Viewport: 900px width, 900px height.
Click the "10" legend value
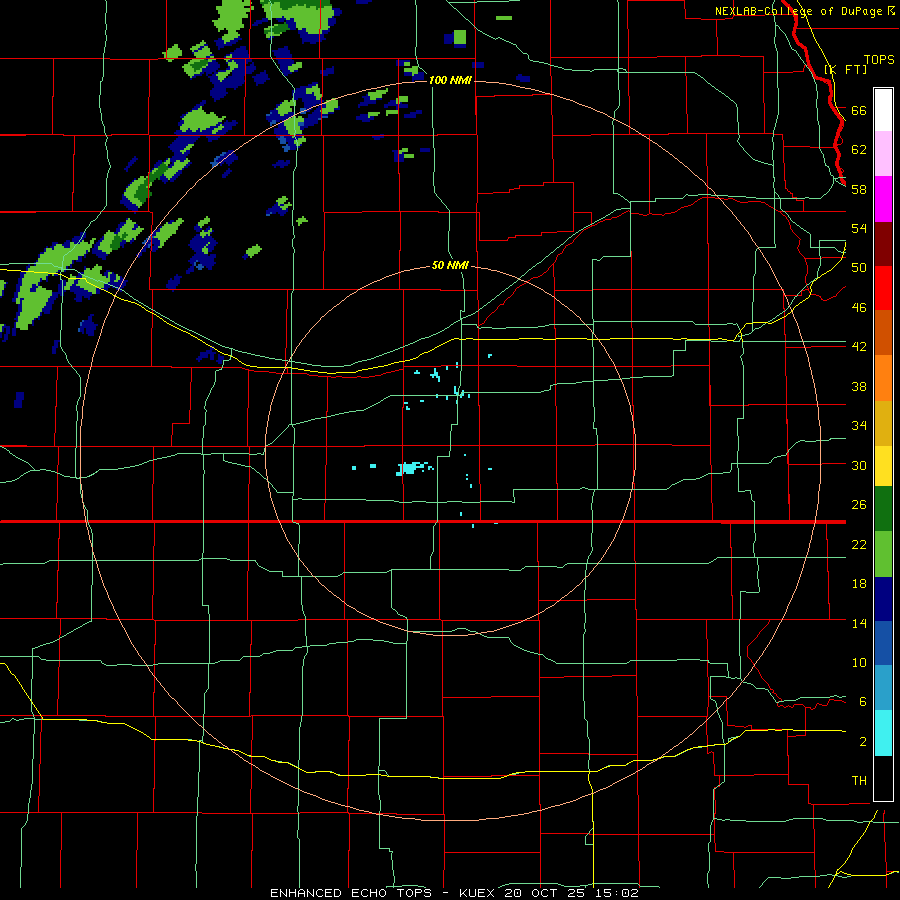point(859,663)
